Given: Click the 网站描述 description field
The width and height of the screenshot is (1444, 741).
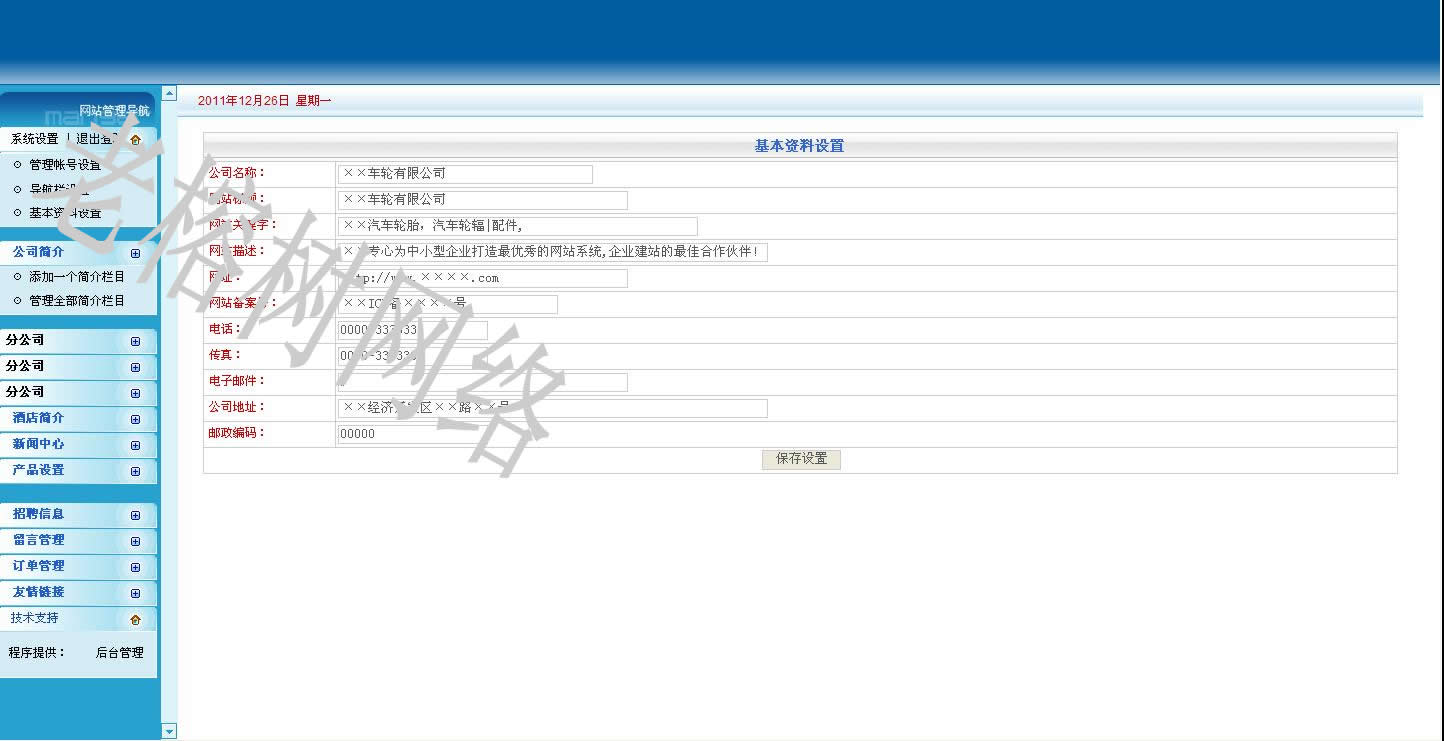Looking at the screenshot, I should tap(553, 252).
